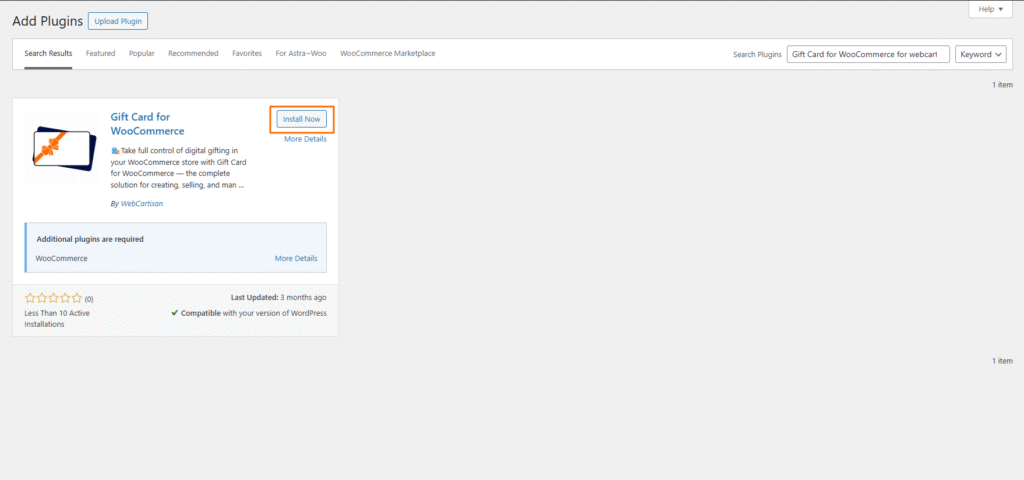This screenshot has width=1024, height=480.
Task: Click the Install Now button
Action: pyautogui.click(x=301, y=119)
